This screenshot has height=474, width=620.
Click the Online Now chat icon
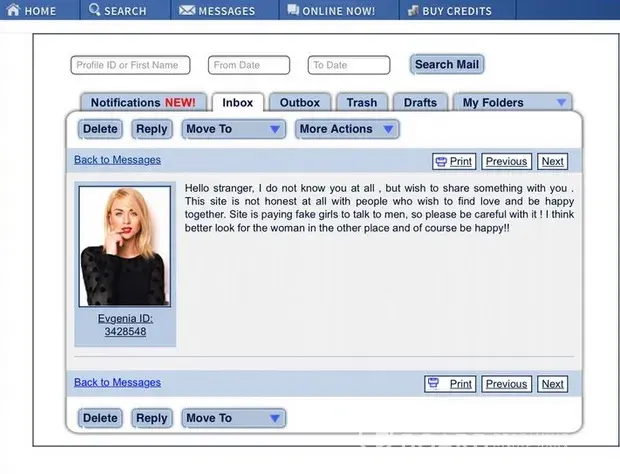click(293, 10)
